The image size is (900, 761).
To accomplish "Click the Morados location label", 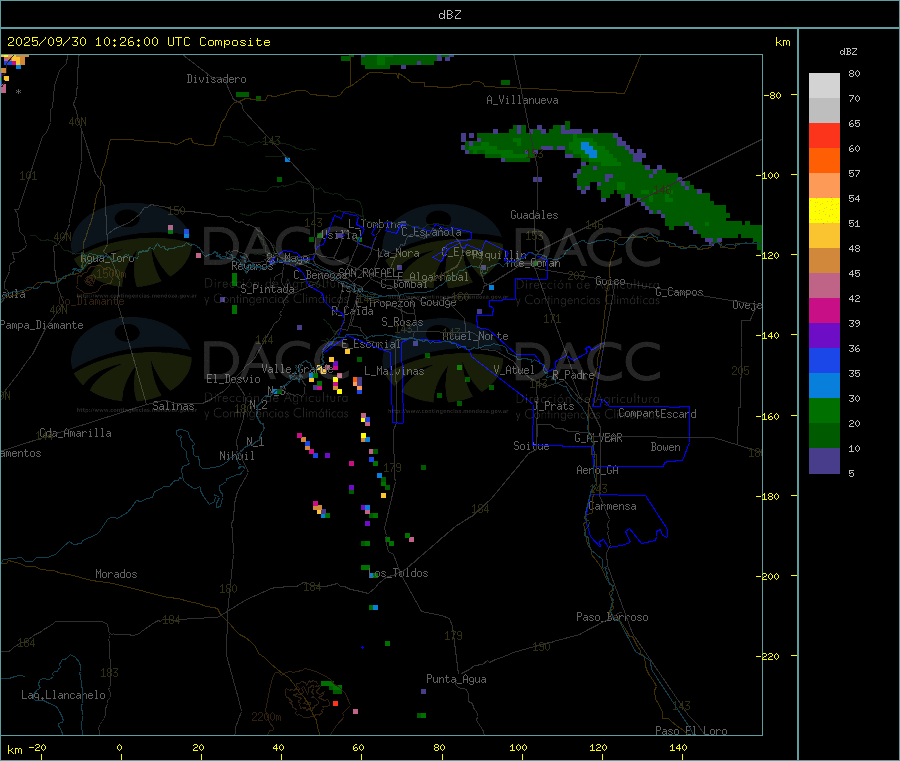I will tap(116, 574).
